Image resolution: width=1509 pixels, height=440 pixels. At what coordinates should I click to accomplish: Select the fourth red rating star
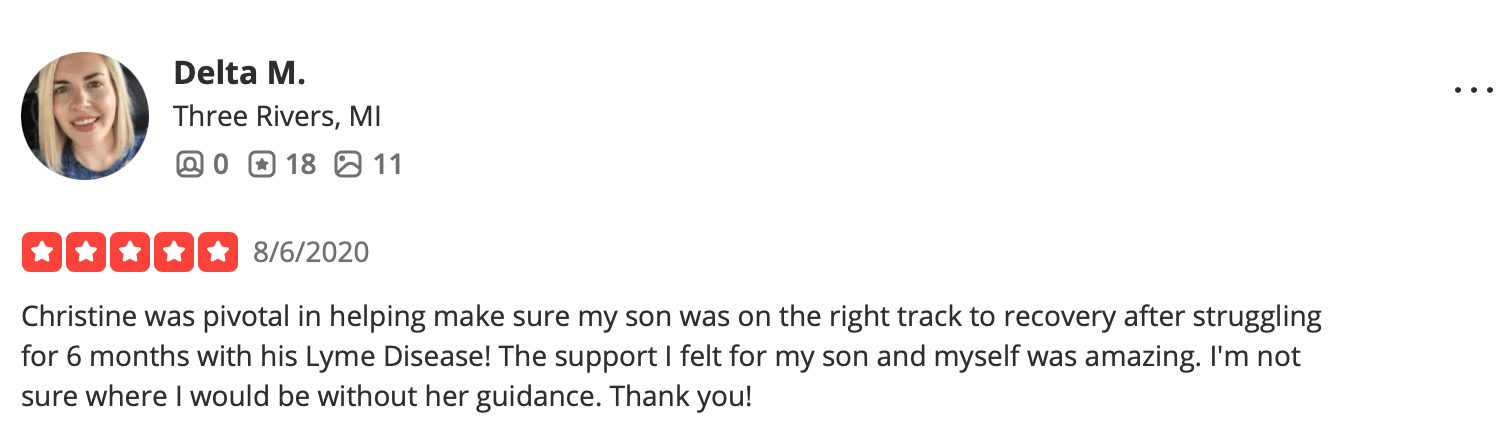coord(174,252)
